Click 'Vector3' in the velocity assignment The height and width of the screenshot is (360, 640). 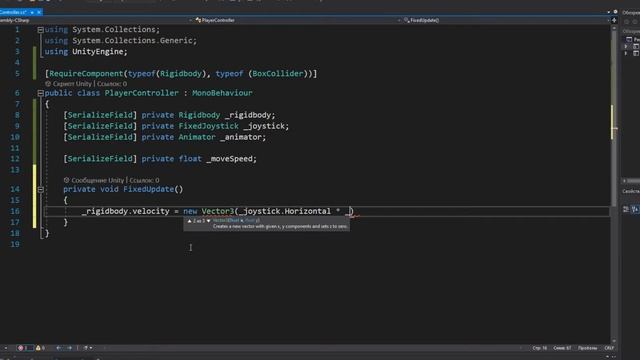click(218, 211)
